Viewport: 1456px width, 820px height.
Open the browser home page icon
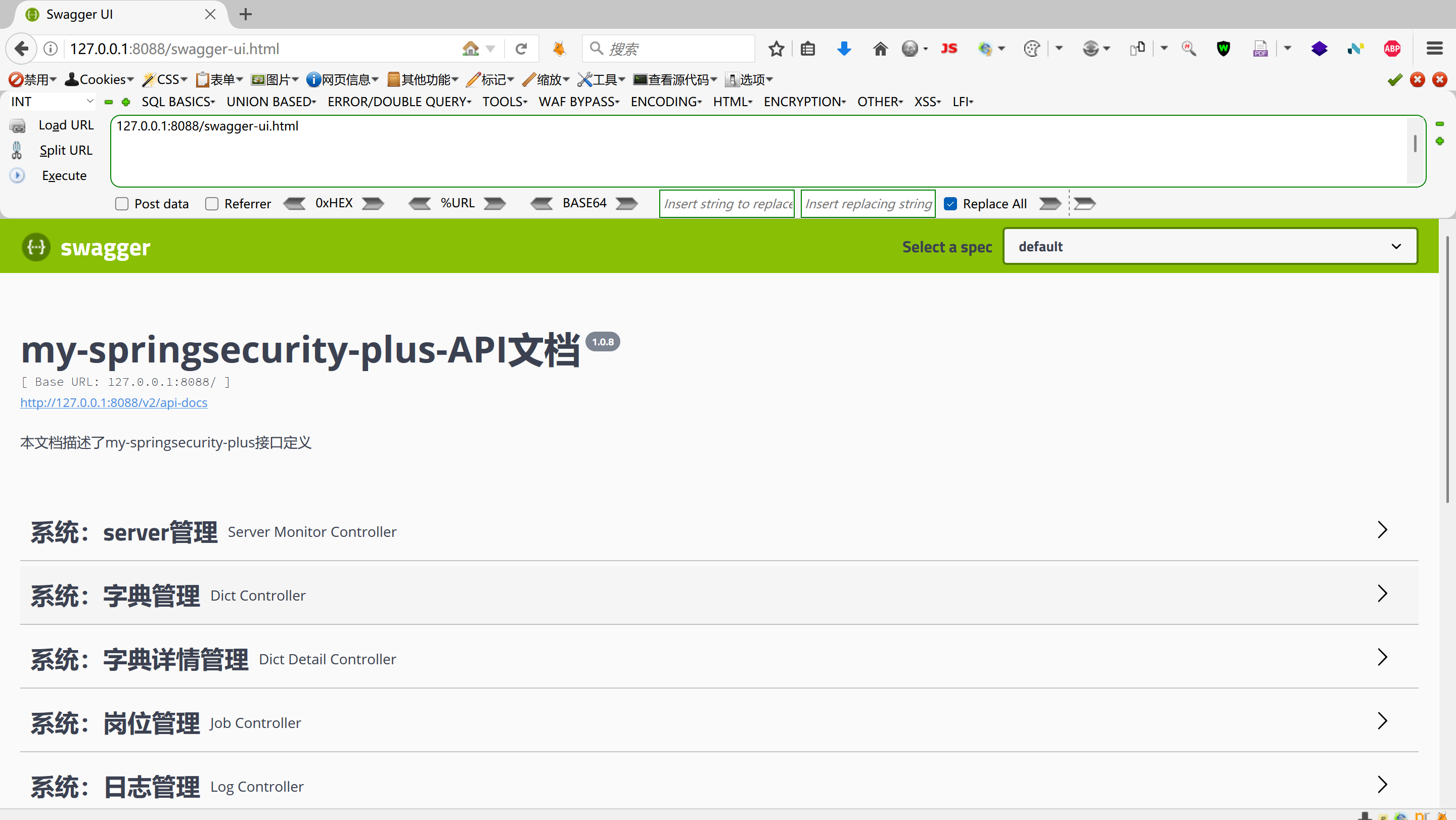(x=880, y=49)
